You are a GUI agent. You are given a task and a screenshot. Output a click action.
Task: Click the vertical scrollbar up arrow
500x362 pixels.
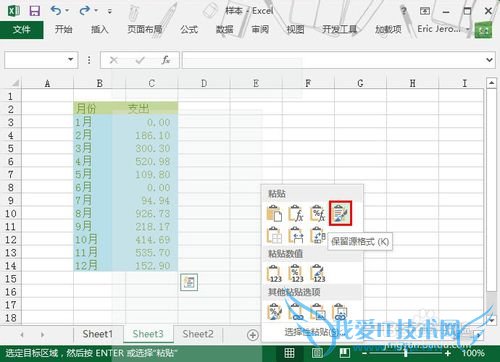[x=491, y=83]
